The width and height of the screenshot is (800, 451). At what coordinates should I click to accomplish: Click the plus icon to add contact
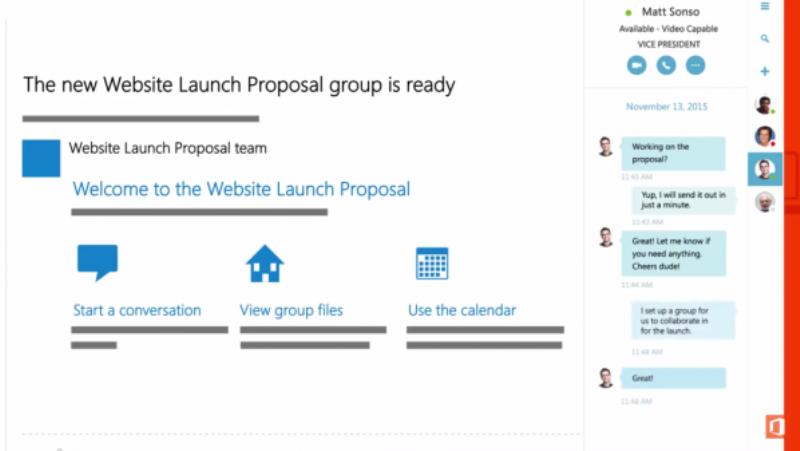point(765,72)
